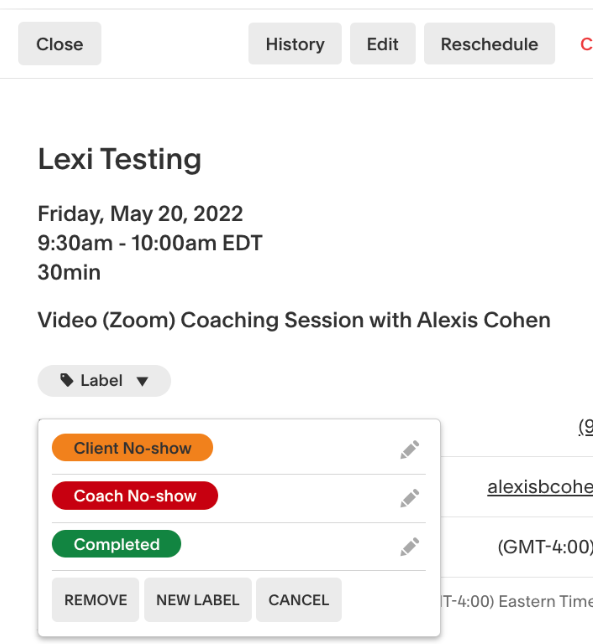Screen dimensions: 606x644
Task: Click the tag icon in Label button
Action: [x=67, y=380]
